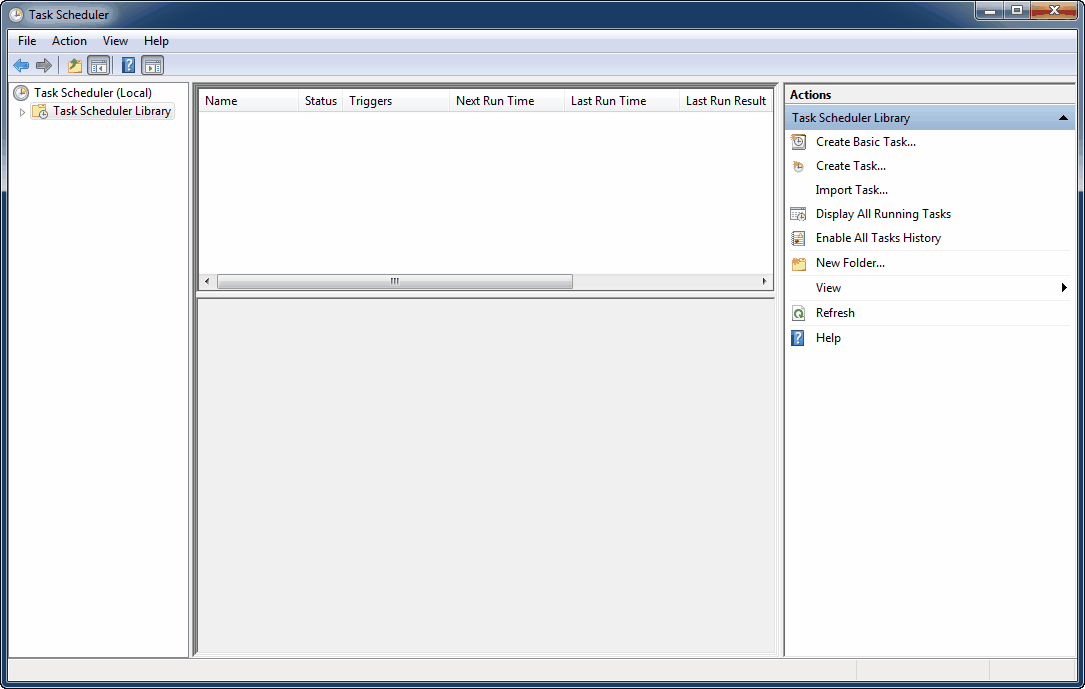Minimize the Task Scheduler window

click(990, 10)
